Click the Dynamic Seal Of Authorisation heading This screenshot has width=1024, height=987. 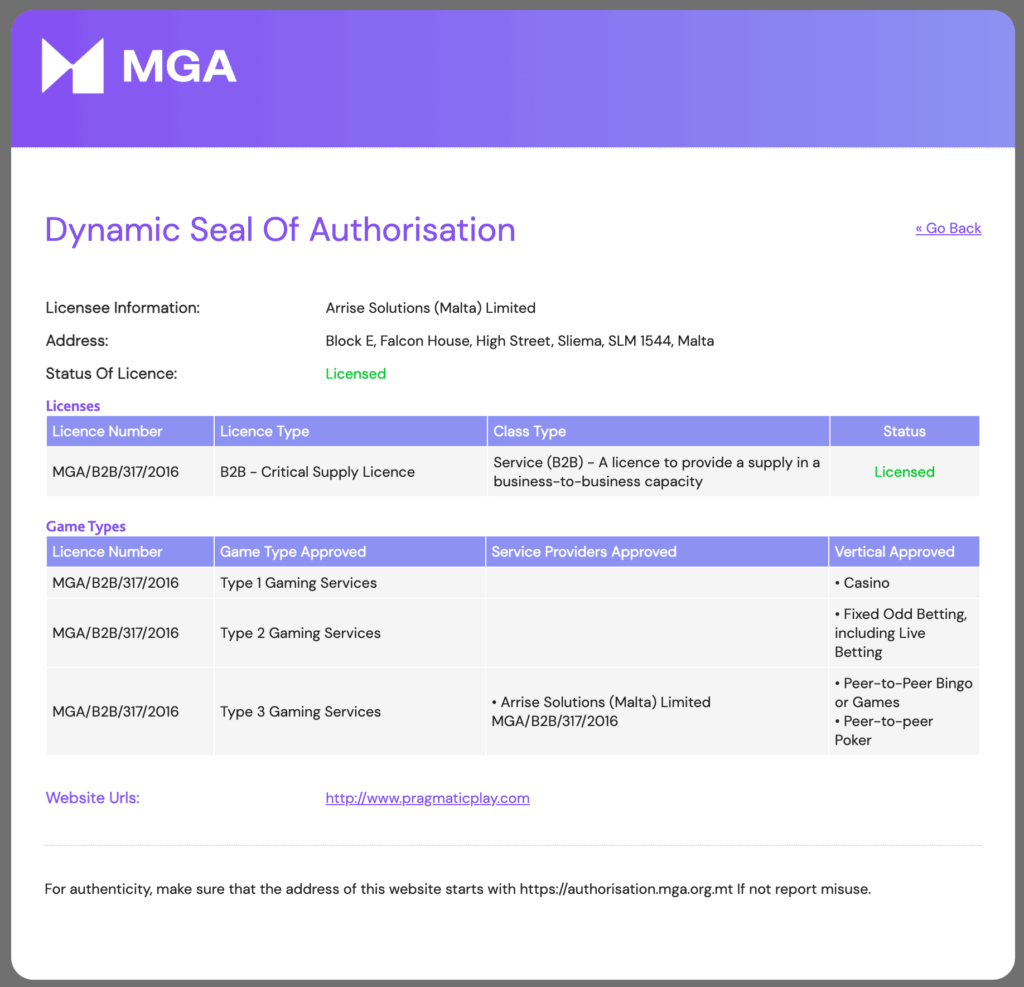pyautogui.click(x=280, y=229)
